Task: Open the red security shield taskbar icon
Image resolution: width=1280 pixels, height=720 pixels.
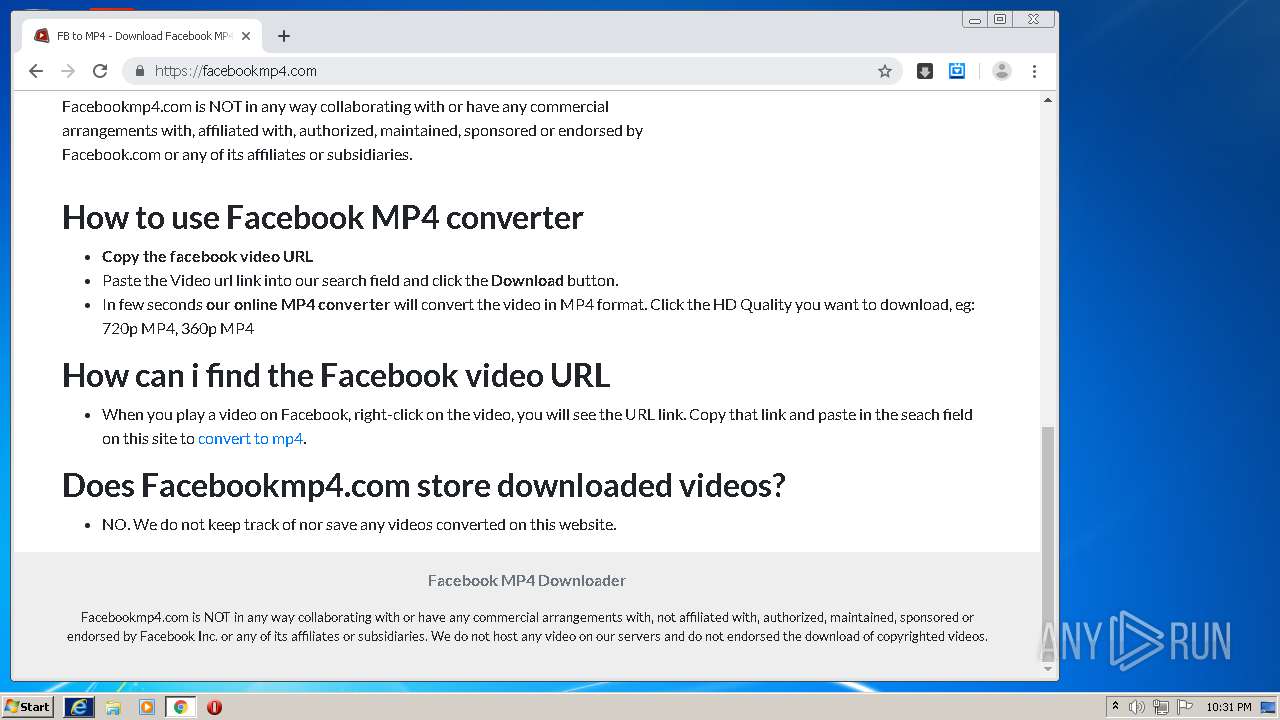Action: click(x=214, y=707)
